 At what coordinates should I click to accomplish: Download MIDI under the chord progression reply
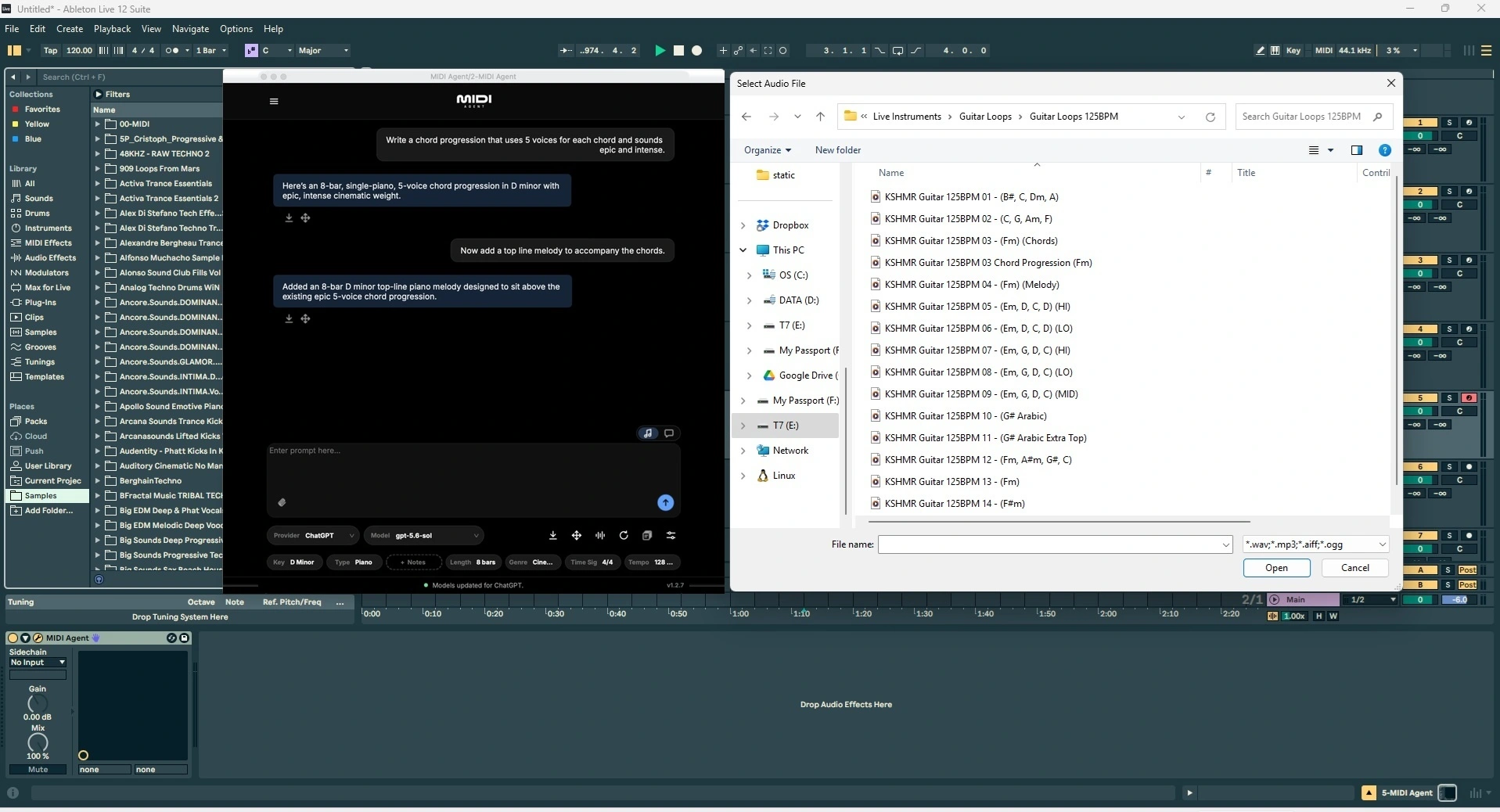(289, 218)
